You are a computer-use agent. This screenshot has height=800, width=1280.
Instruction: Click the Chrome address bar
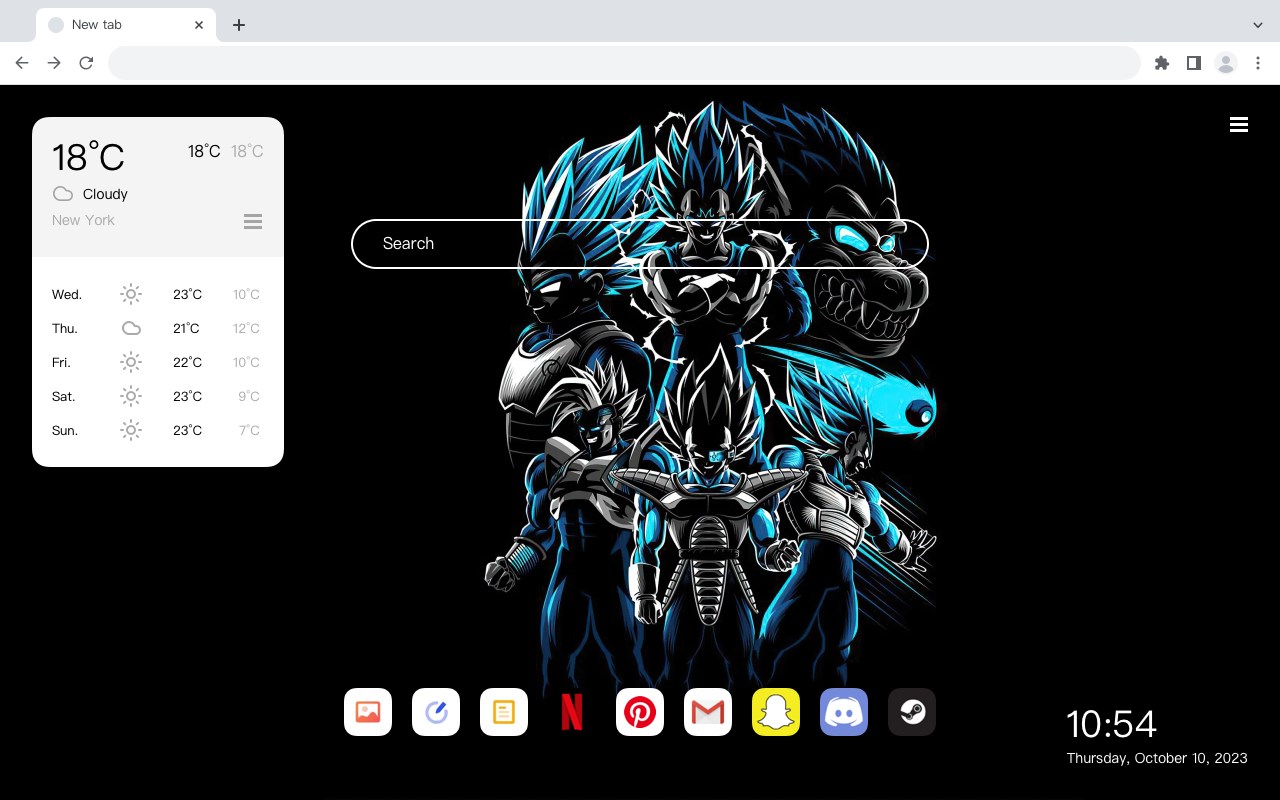(x=624, y=63)
